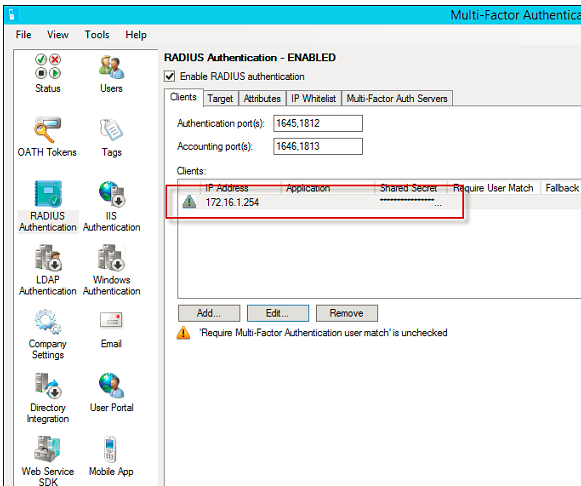The width and height of the screenshot is (581, 486).
Task: Open Company Settings gear icon
Action: pyautogui.click(x=48, y=321)
